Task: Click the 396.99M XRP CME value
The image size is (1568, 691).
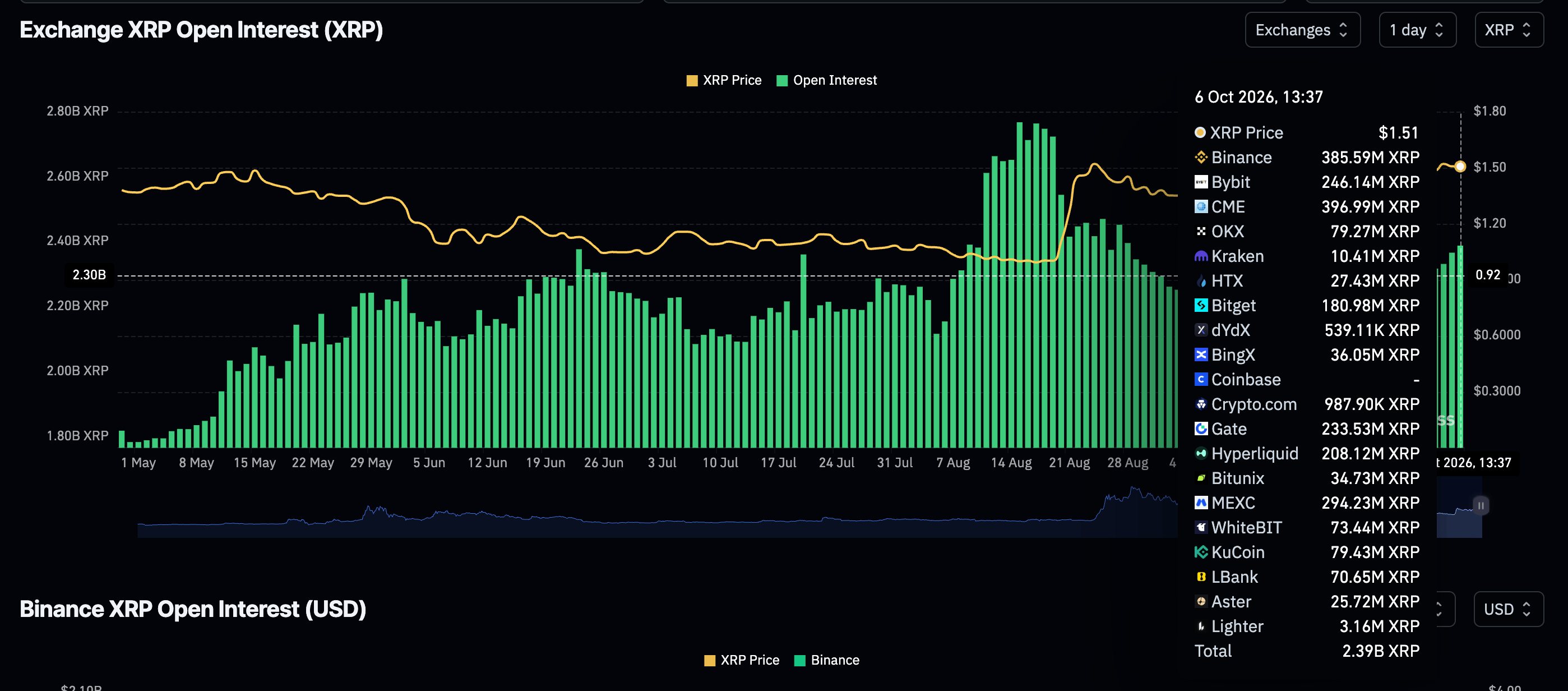Action: 1370,206
